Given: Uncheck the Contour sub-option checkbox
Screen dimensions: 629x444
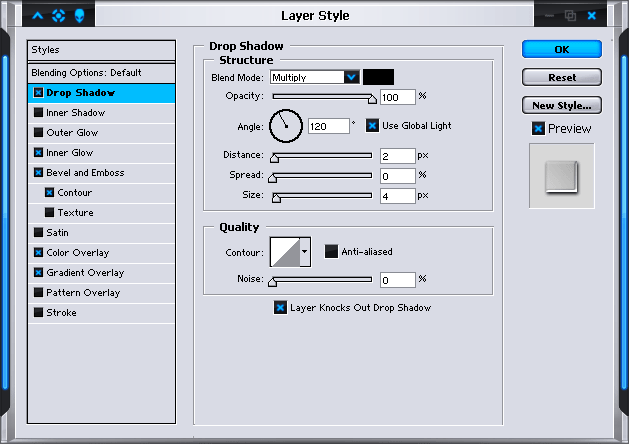Looking at the screenshot, I should point(49,193).
